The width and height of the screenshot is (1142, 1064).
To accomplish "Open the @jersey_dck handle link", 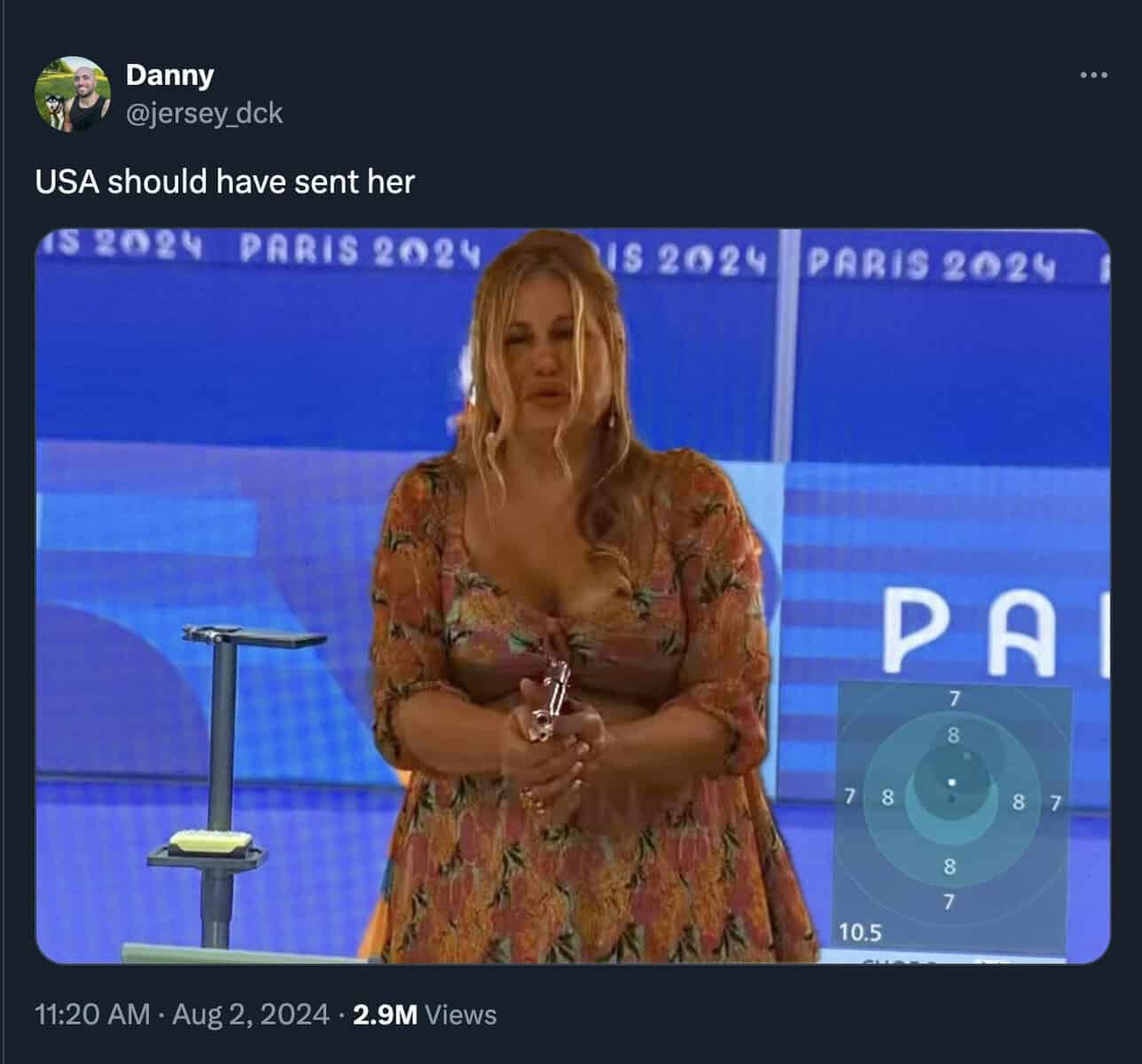I will [x=205, y=113].
